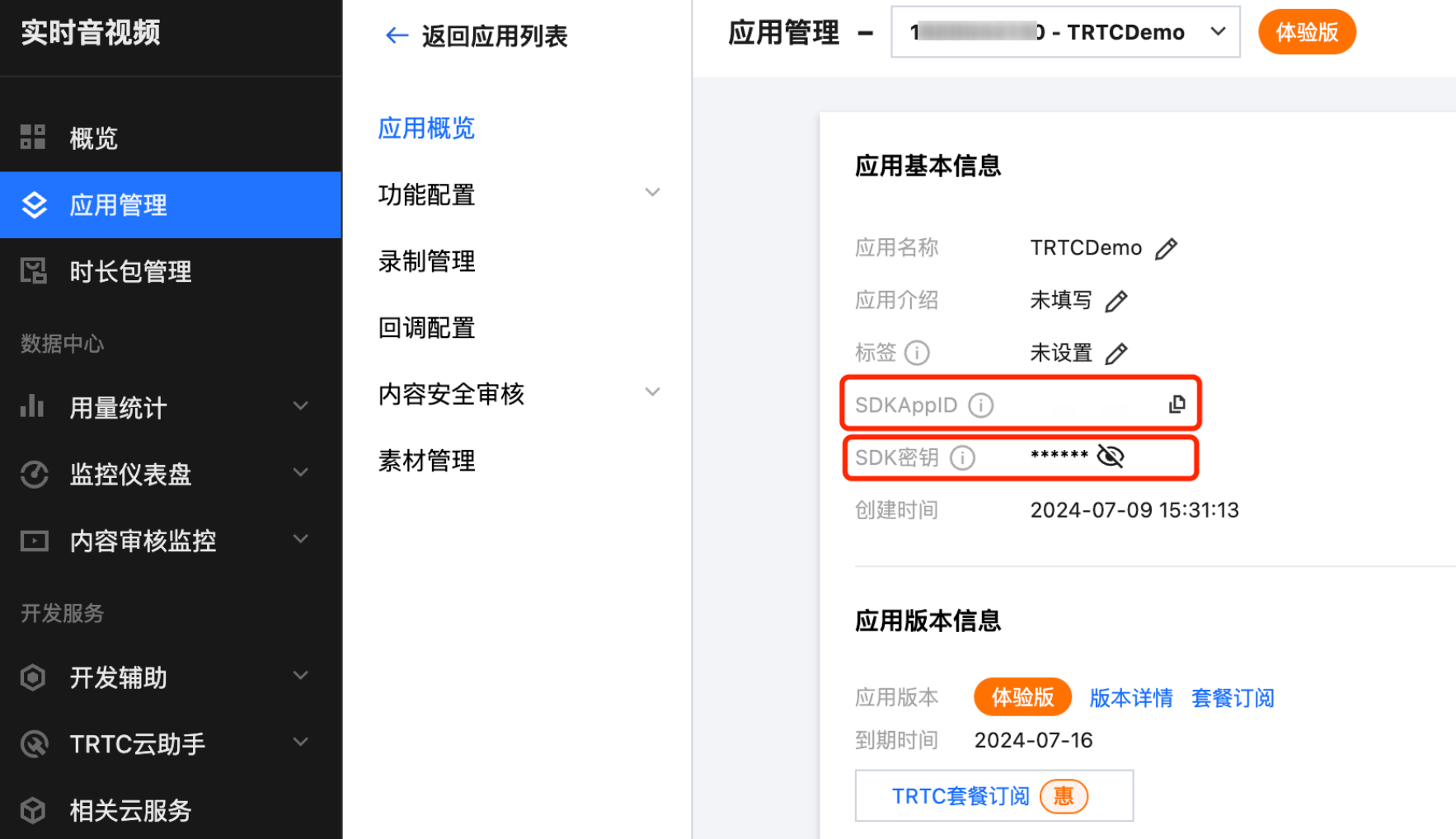This screenshot has height=839, width=1456.
Task: Click the 时长包管理 icon
Action: [34, 270]
